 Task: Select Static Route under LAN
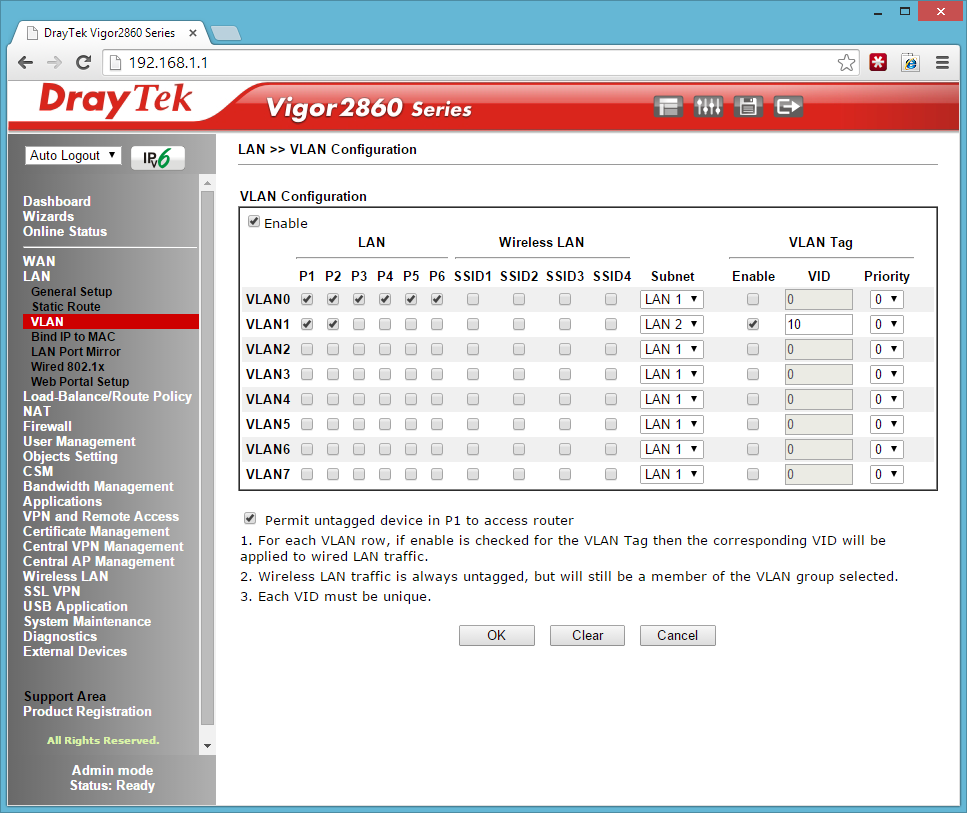click(x=66, y=307)
